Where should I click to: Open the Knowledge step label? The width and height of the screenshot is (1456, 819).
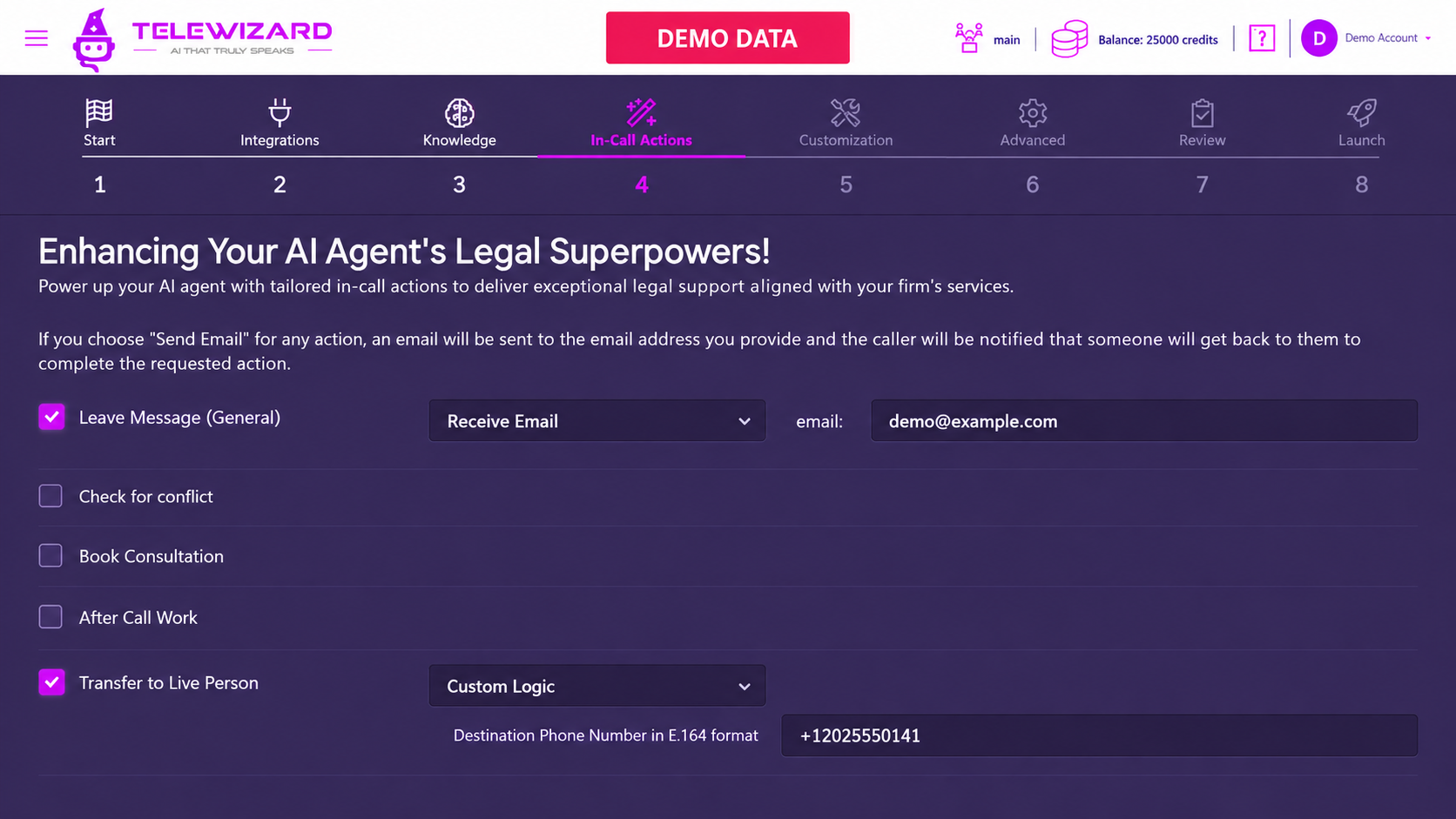460,140
